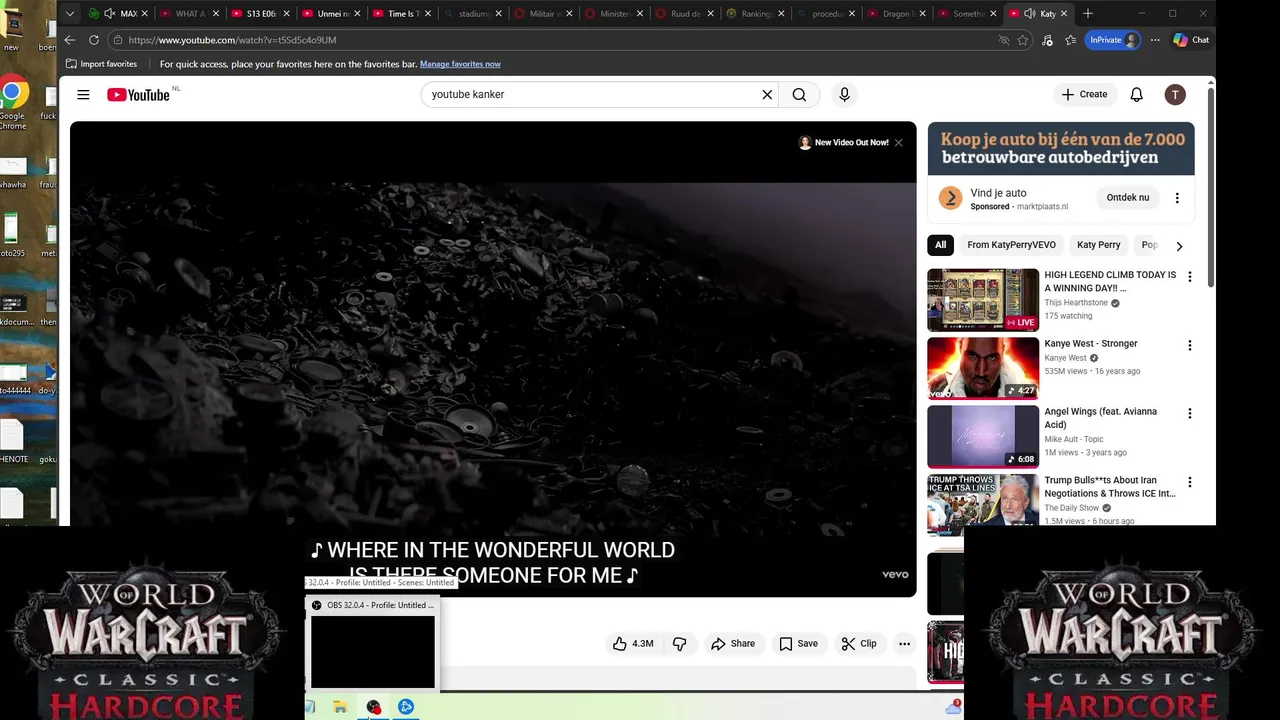Open the Create button

(x=1085, y=95)
